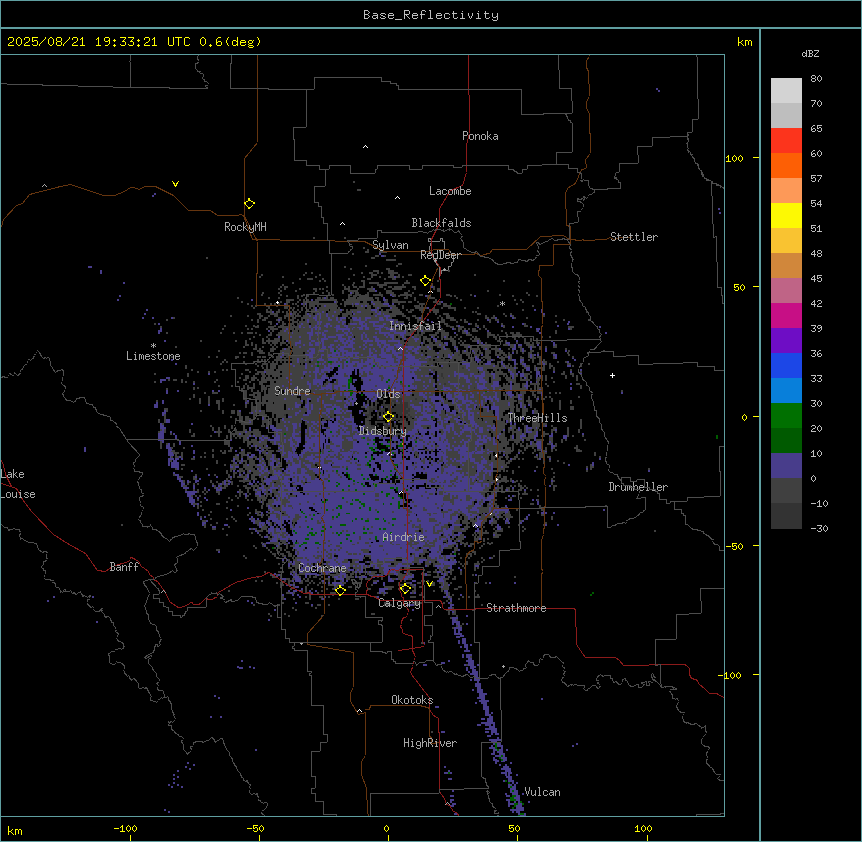Click the Limestone label

click(153, 356)
